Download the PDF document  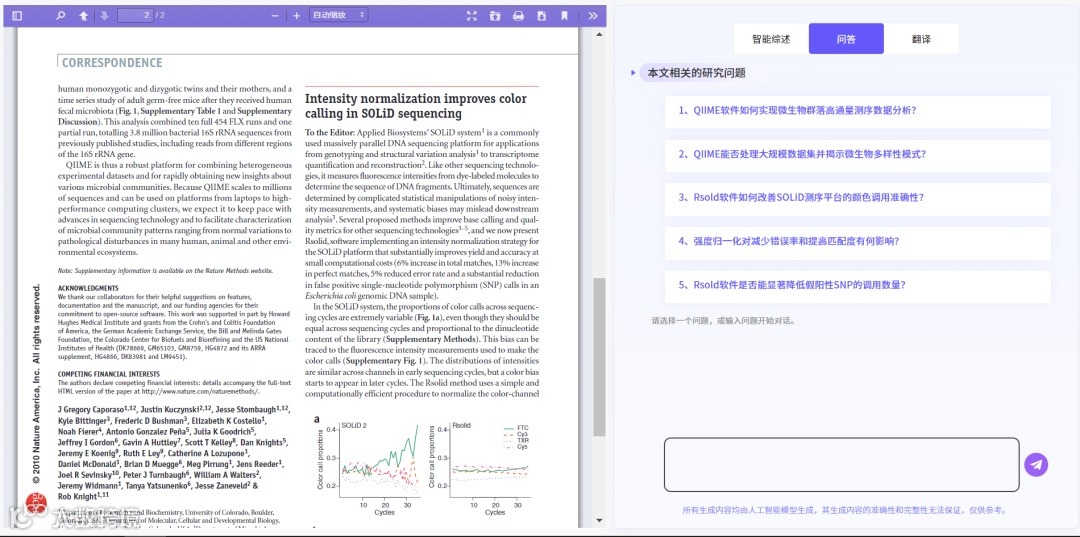click(x=541, y=16)
